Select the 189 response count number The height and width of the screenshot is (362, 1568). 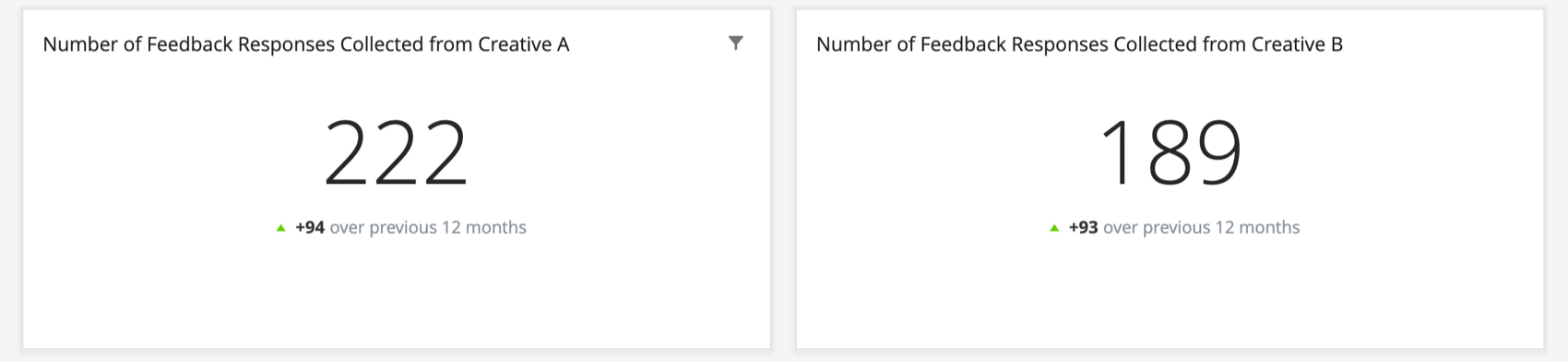click(1170, 153)
